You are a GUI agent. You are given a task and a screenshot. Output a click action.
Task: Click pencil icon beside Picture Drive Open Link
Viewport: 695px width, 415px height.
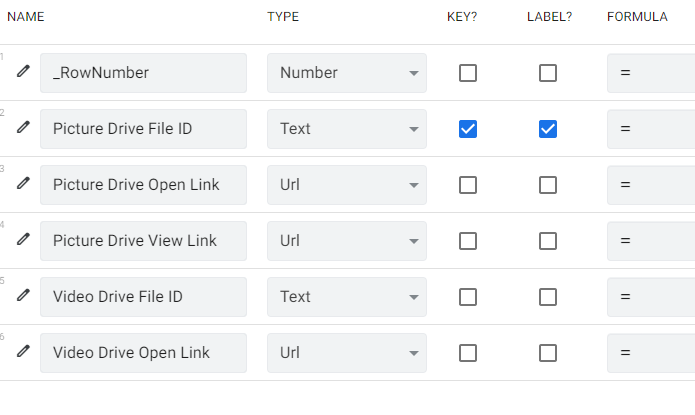click(23, 183)
